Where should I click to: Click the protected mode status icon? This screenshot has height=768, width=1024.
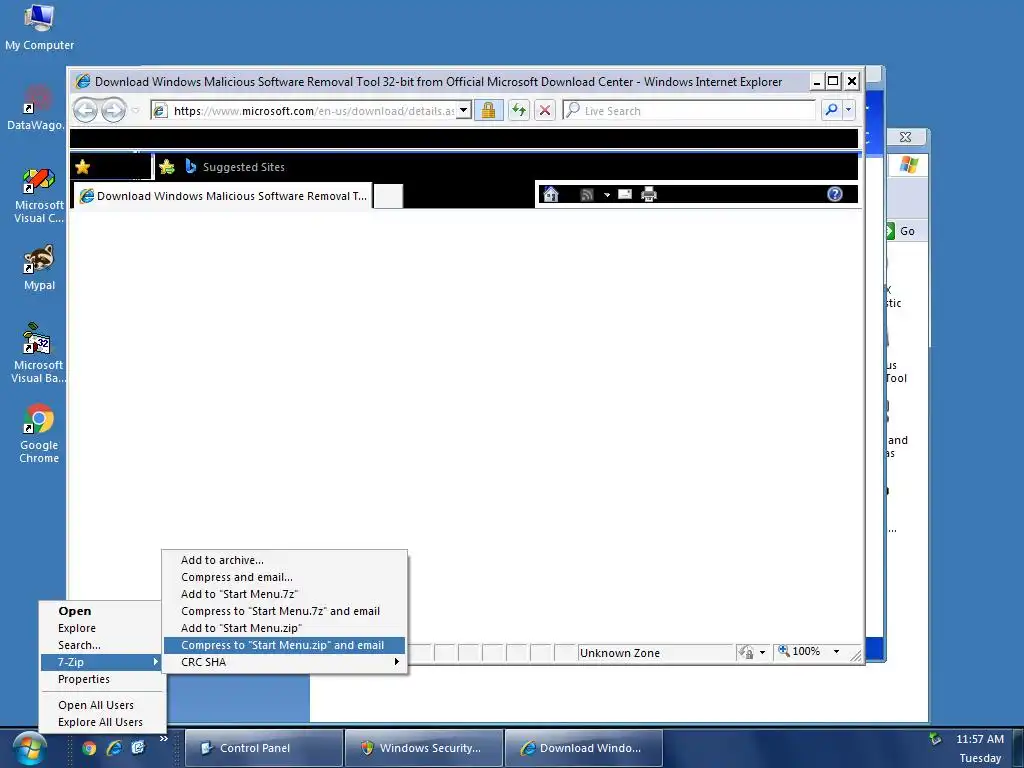pyautogui.click(x=746, y=652)
